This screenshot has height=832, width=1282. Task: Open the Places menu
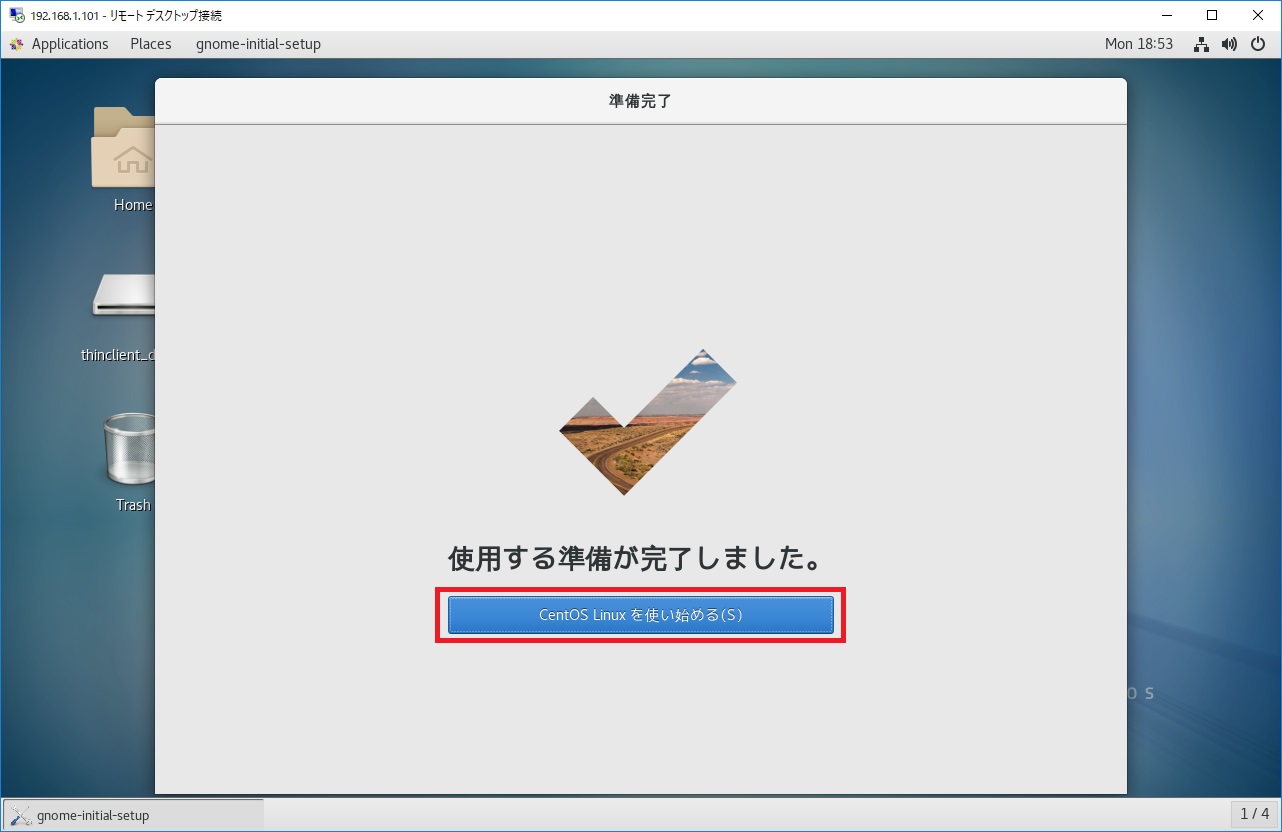151,44
